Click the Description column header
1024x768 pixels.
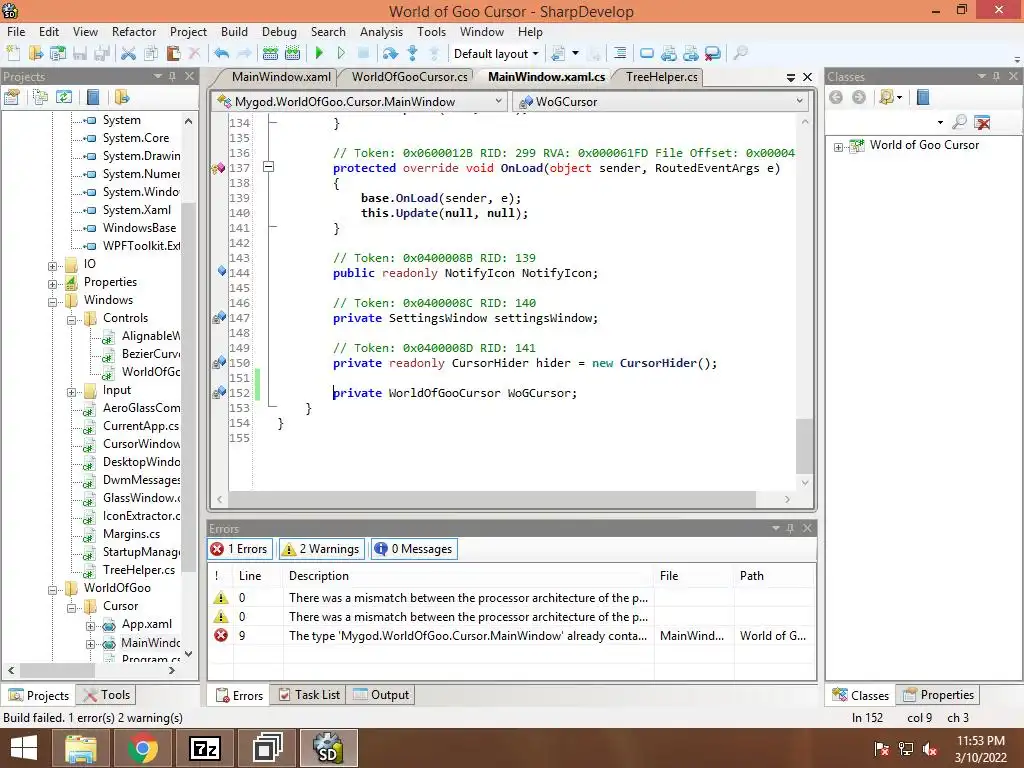point(468,576)
